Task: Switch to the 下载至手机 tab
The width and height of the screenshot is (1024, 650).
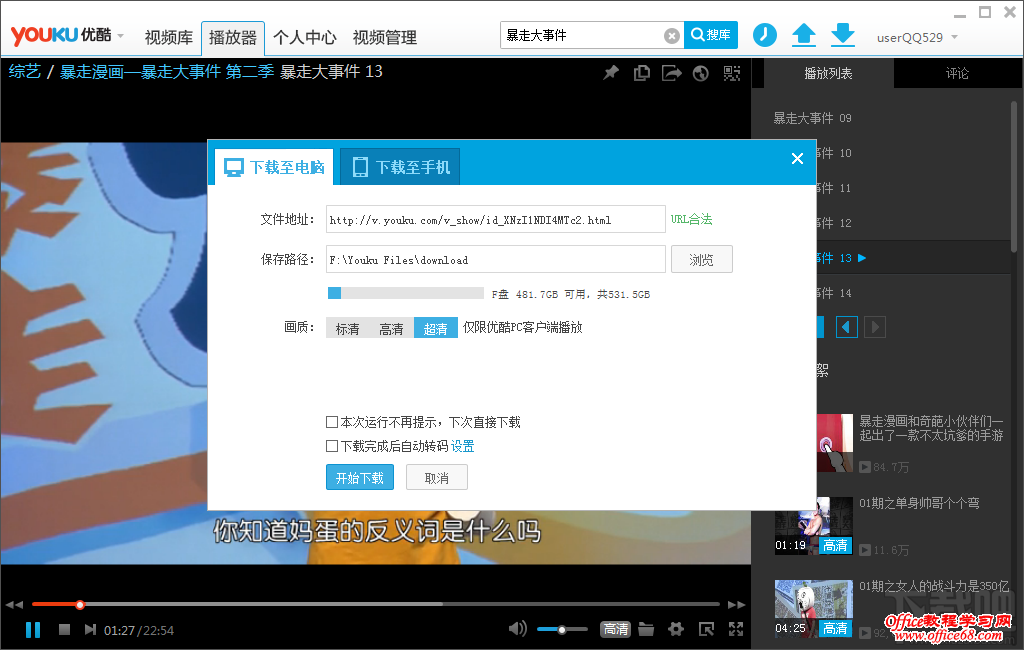Action: [x=400, y=167]
